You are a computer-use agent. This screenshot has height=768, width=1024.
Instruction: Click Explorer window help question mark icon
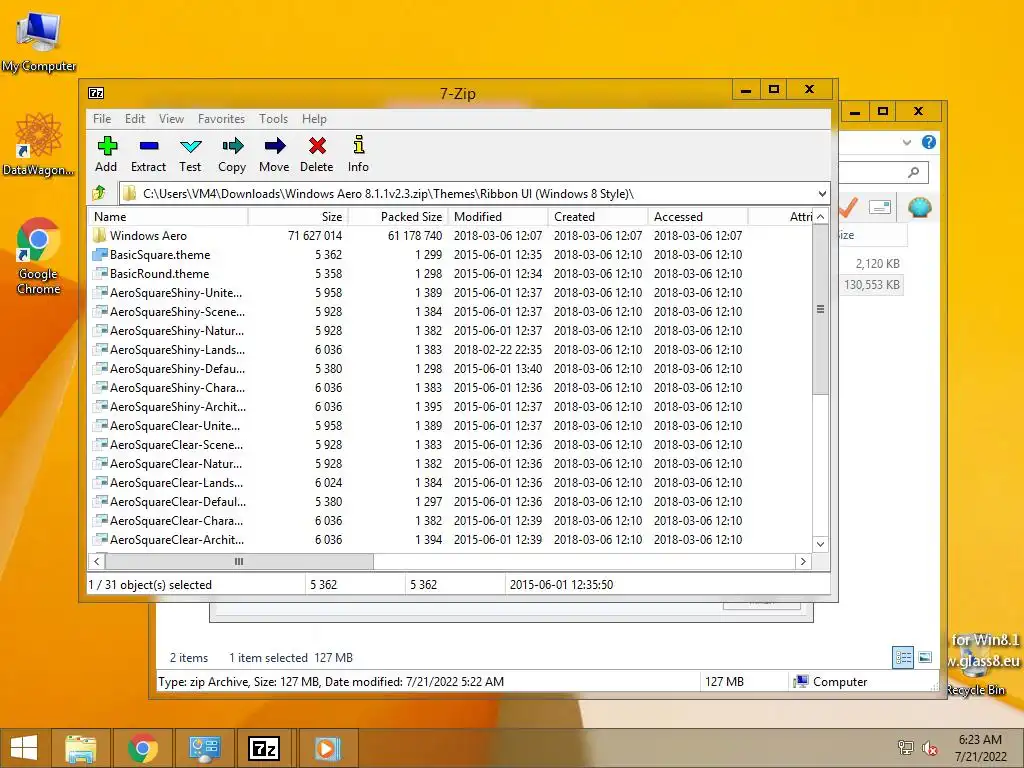[x=929, y=142]
